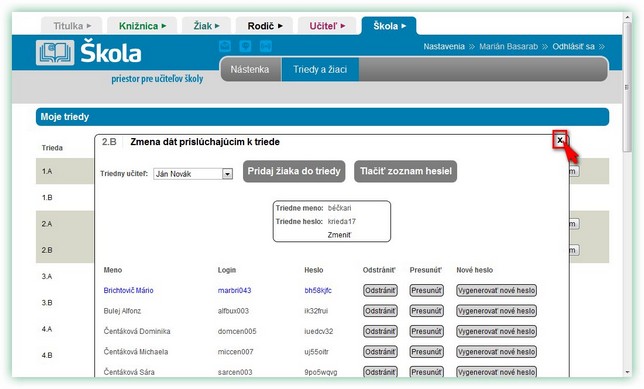Open the Nástenka menu item
644x389 pixels.
point(250,69)
